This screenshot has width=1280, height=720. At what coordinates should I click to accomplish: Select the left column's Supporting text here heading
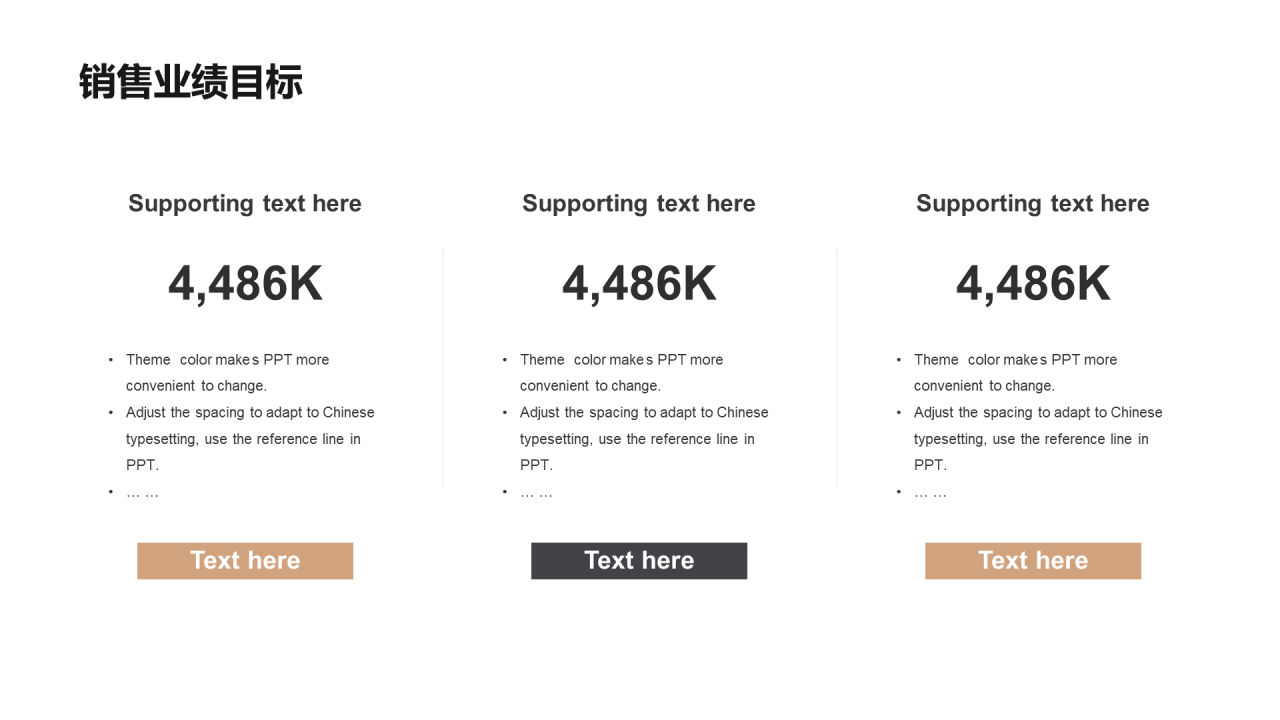pyautogui.click(x=245, y=204)
